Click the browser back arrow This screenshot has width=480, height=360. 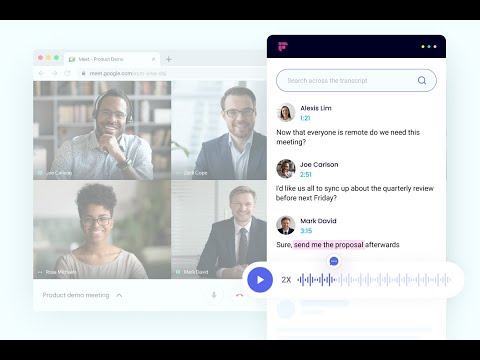click(x=41, y=73)
